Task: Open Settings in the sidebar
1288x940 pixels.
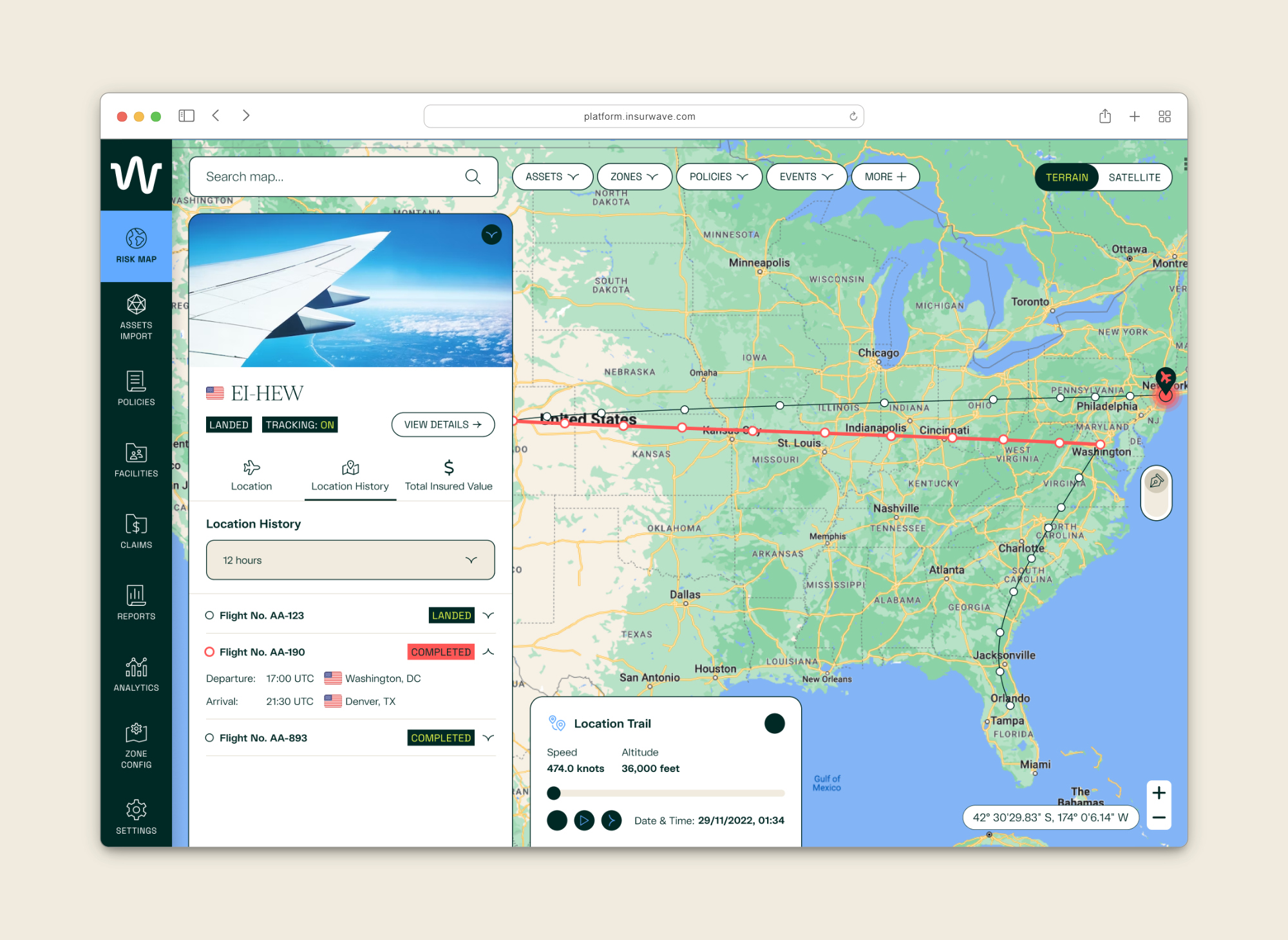Action: coord(136,816)
